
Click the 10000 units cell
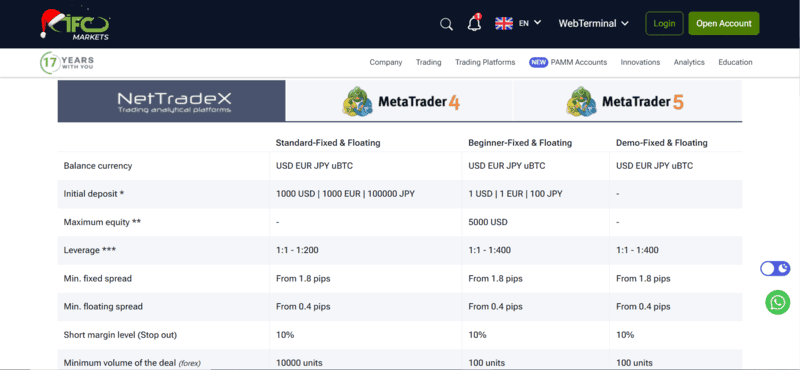(x=299, y=363)
